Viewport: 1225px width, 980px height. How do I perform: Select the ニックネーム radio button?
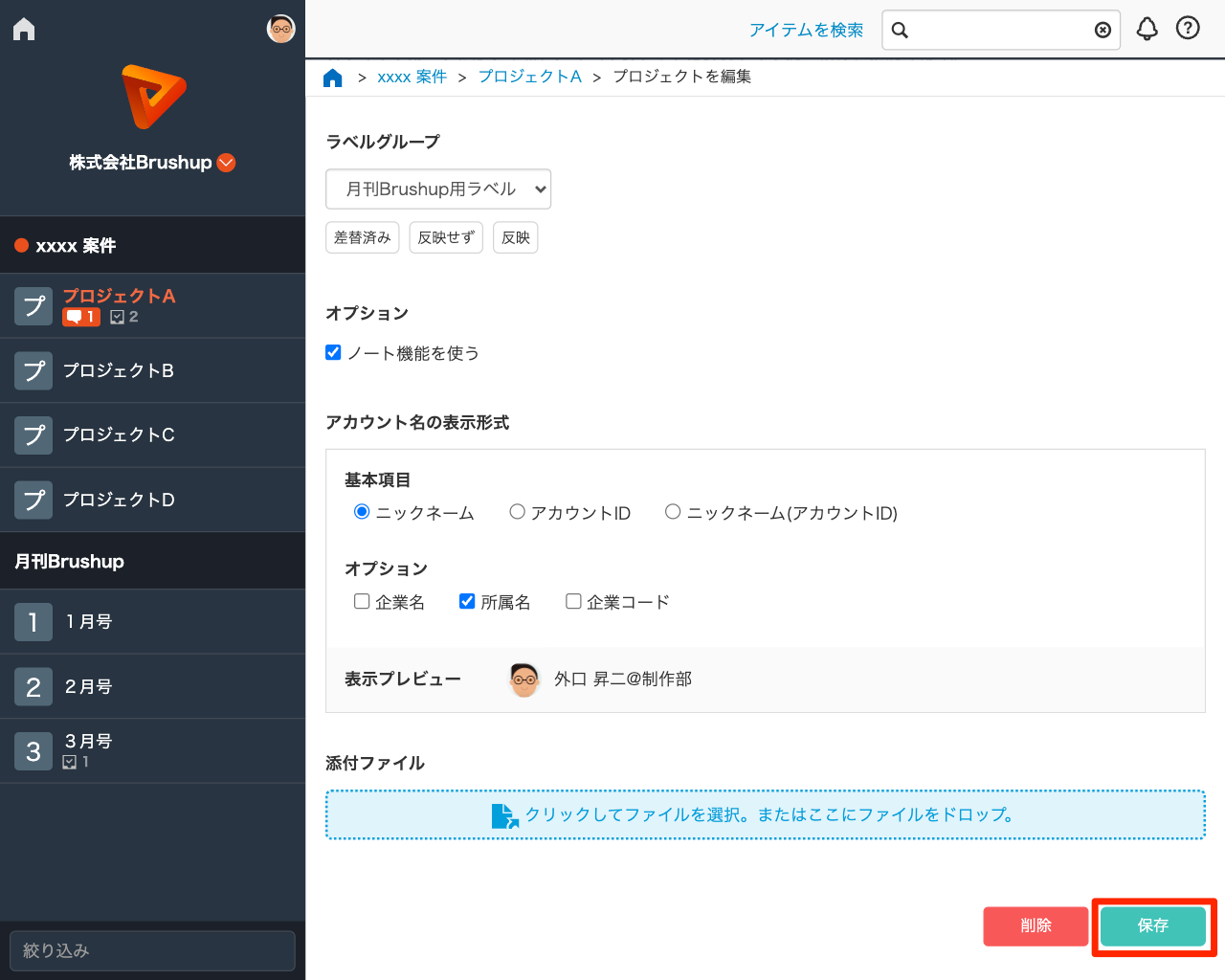[362, 512]
